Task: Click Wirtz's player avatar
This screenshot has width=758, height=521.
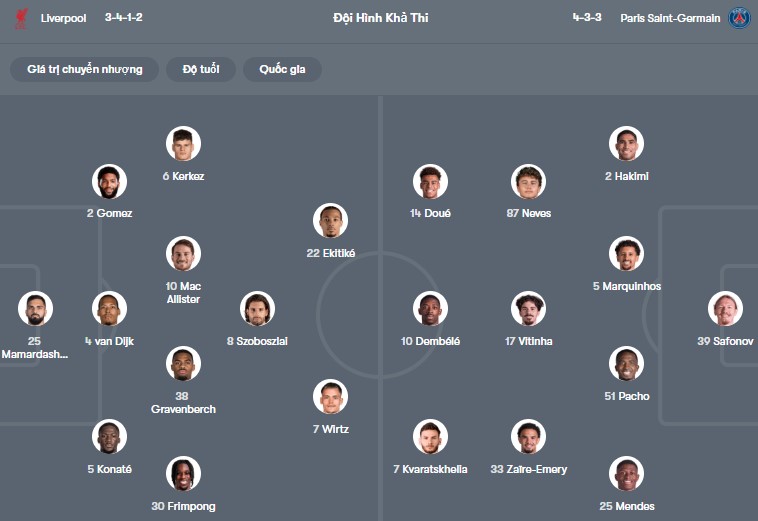Action: point(330,397)
